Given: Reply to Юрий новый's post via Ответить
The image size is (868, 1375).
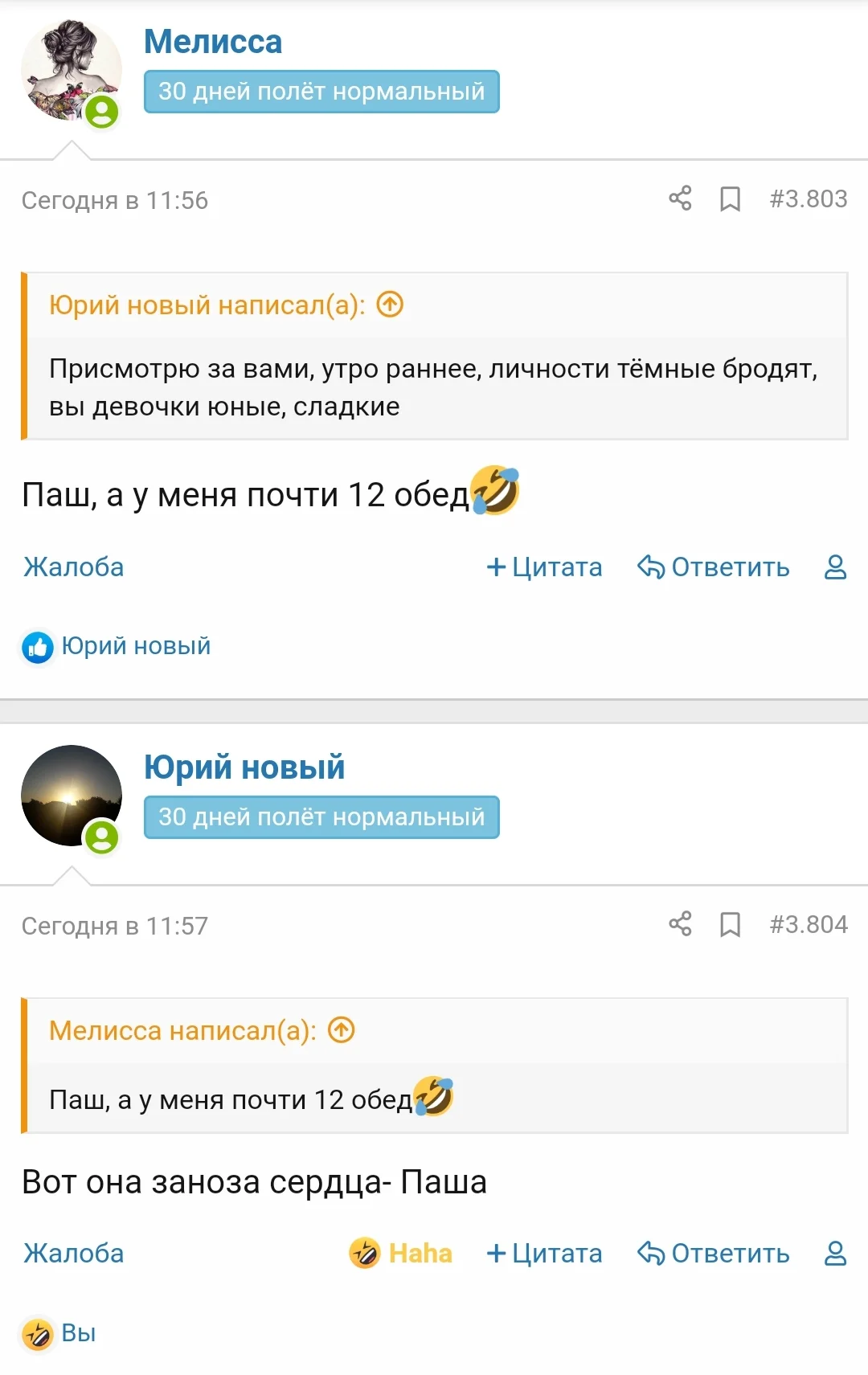Looking at the screenshot, I should pyautogui.click(x=714, y=1254).
